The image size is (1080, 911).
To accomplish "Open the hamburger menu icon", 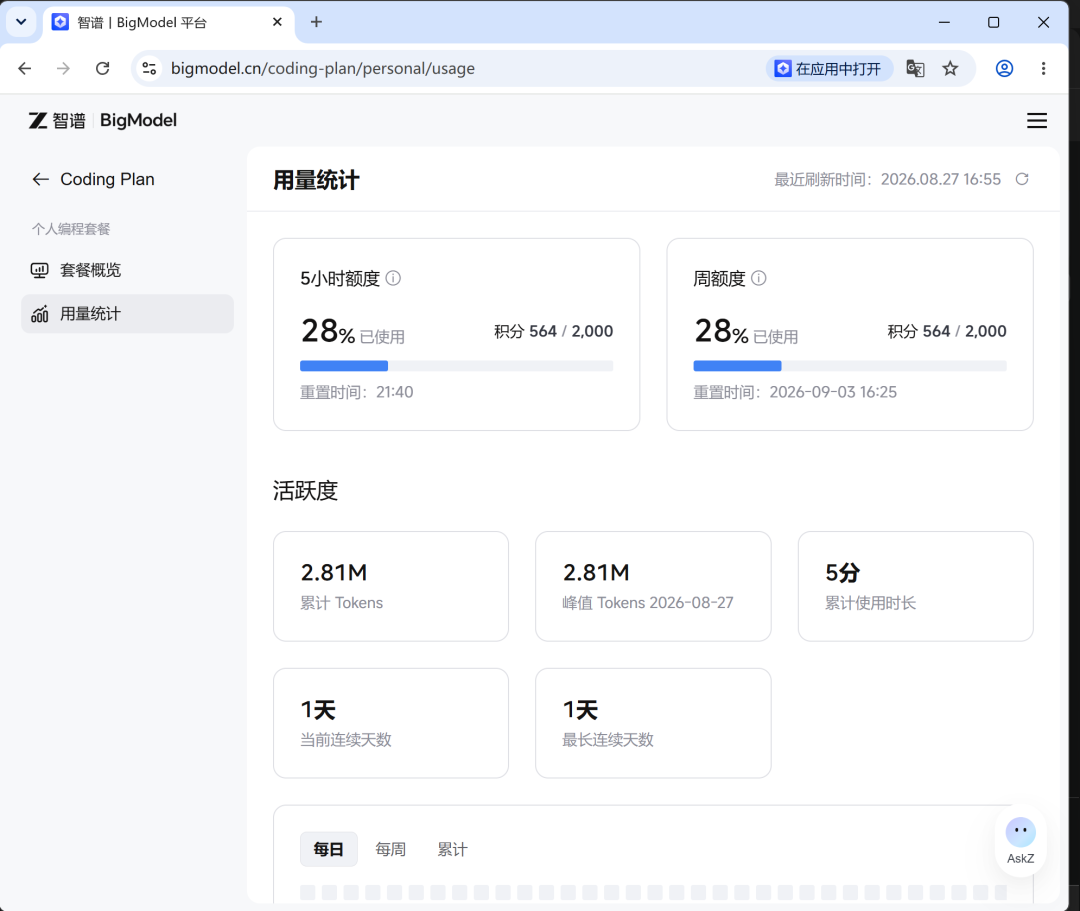I will (x=1037, y=121).
